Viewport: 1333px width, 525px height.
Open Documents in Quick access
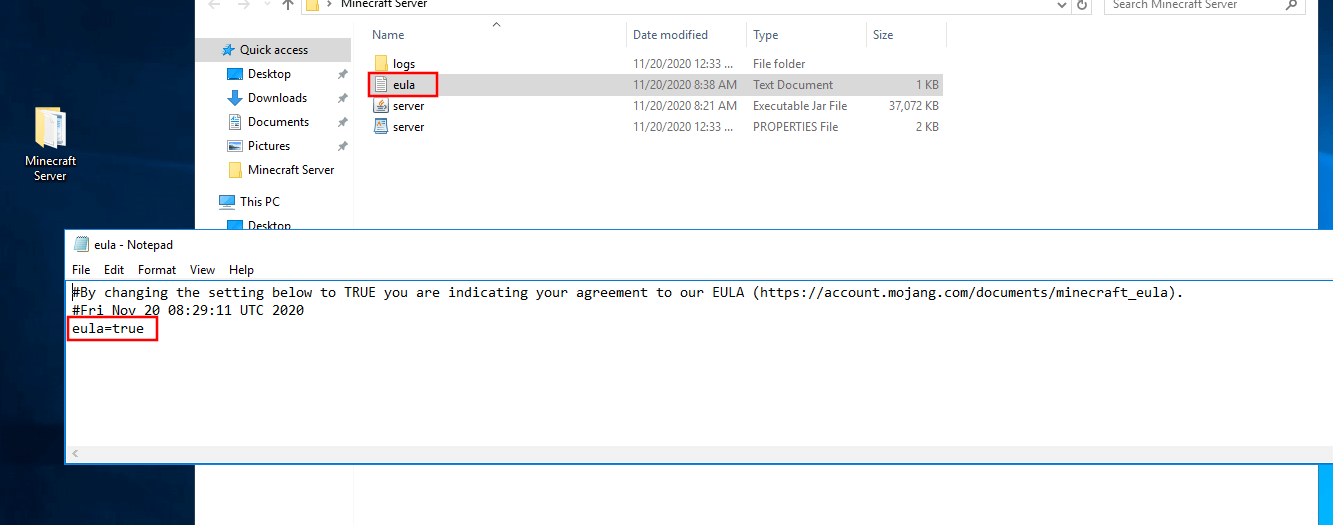tap(278, 122)
